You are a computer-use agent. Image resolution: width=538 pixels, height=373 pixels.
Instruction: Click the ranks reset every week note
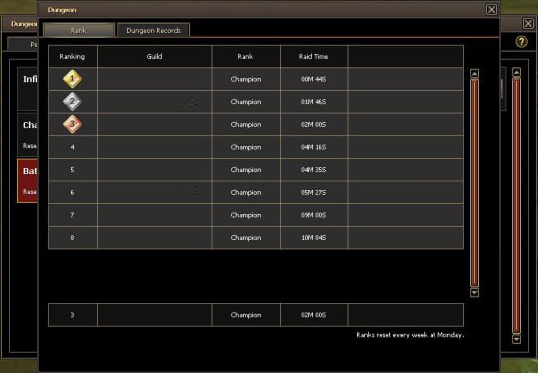[x=410, y=335]
